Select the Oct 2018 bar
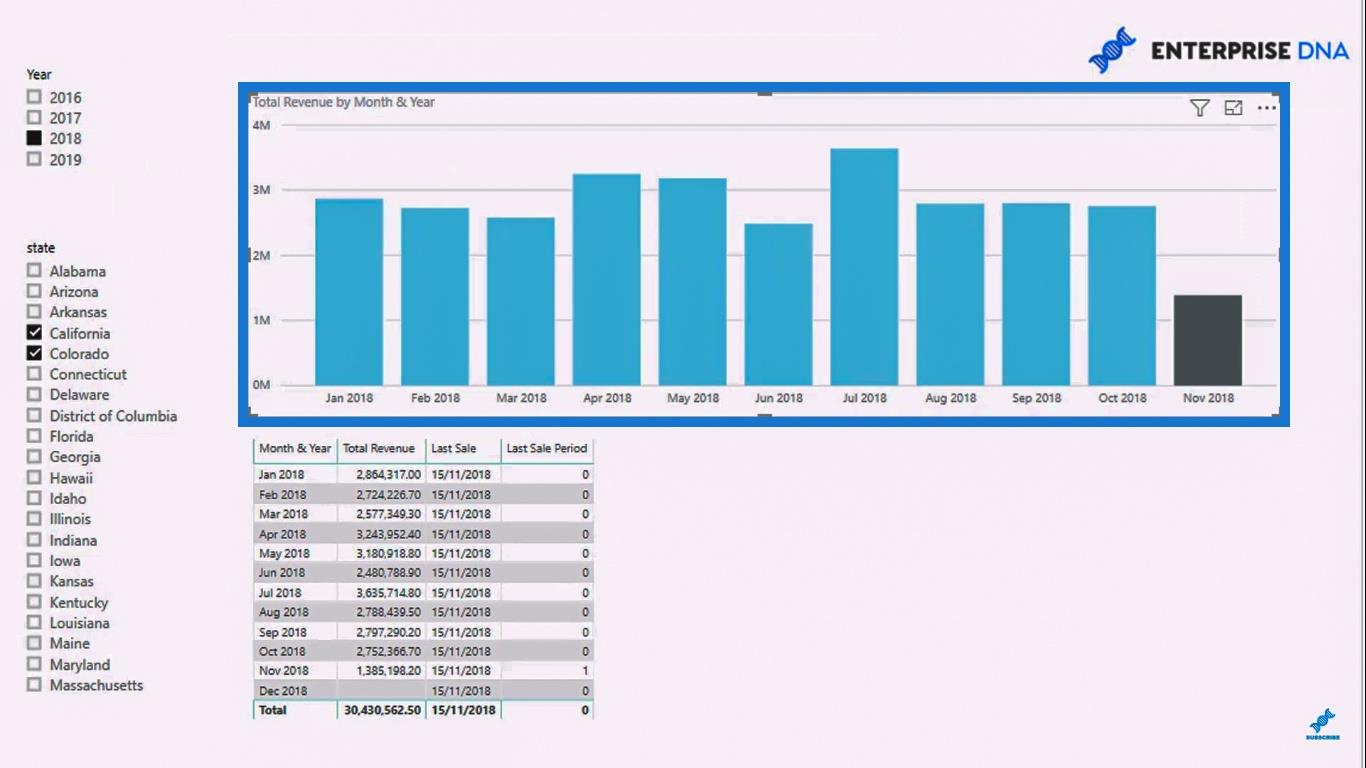The width and height of the screenshot is (1366, 768). (1122, 295)
